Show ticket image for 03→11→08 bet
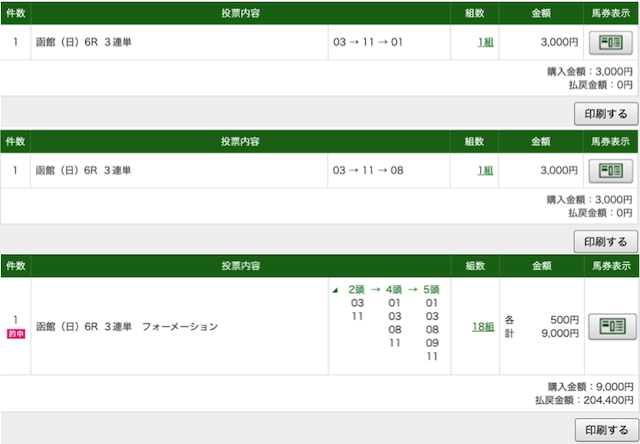This screenshot has width=640, height=444. click(x=610, y=171)
